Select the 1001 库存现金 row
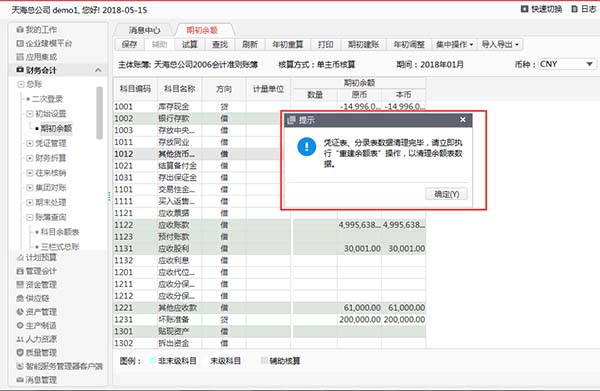This screenshot has height=391, width=600. click(x=269, y=106)
